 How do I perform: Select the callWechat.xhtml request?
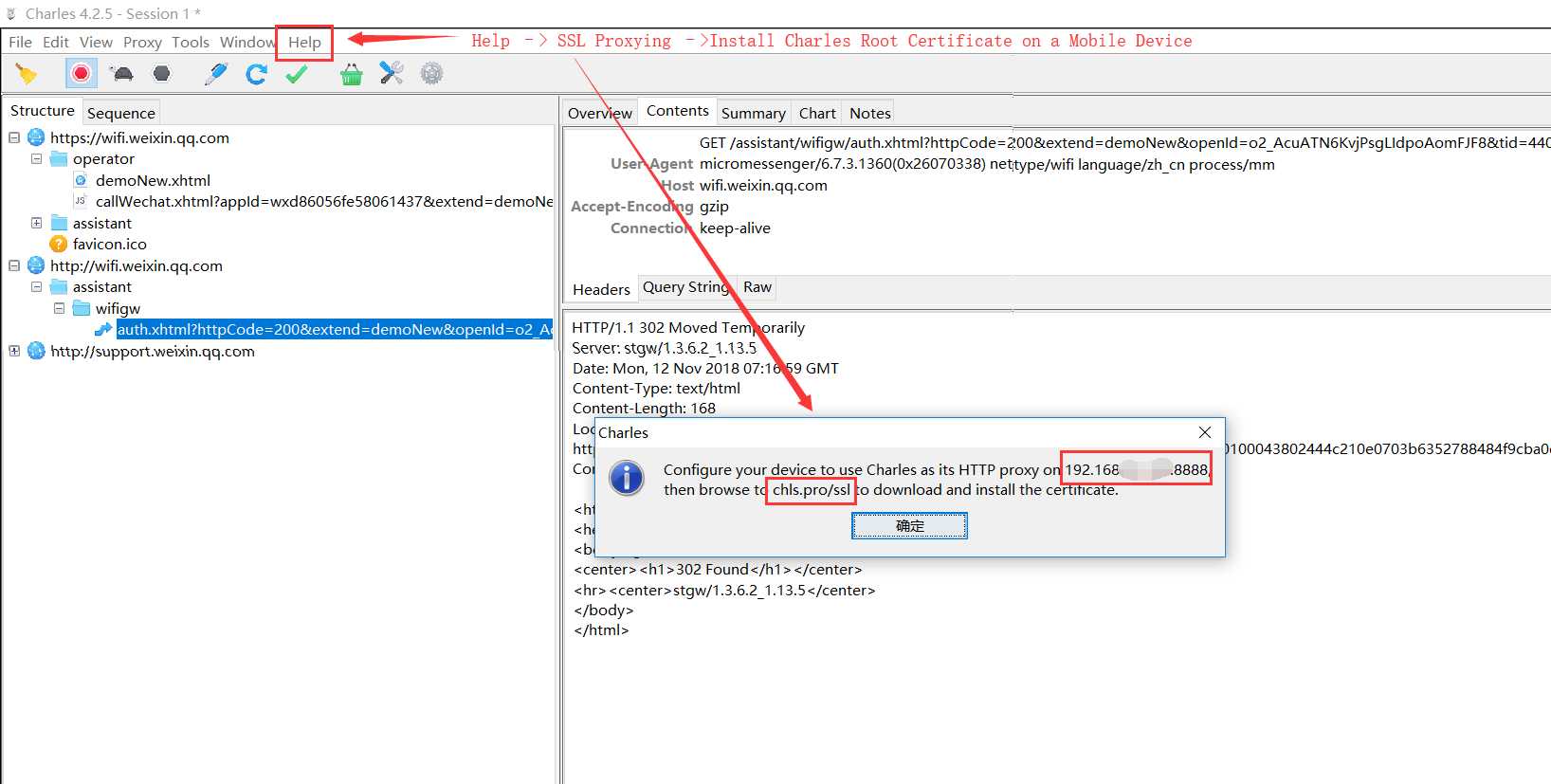click(324, 201)
